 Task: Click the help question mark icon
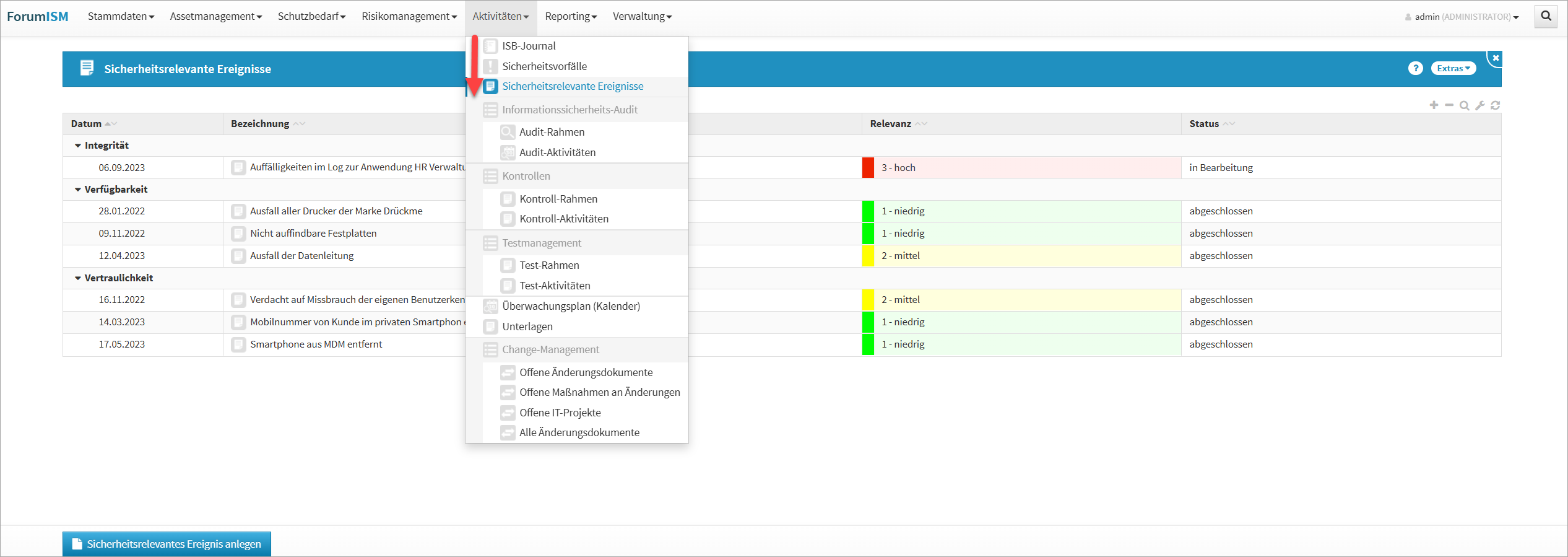pyautogui.click(x=1415, y=68)
